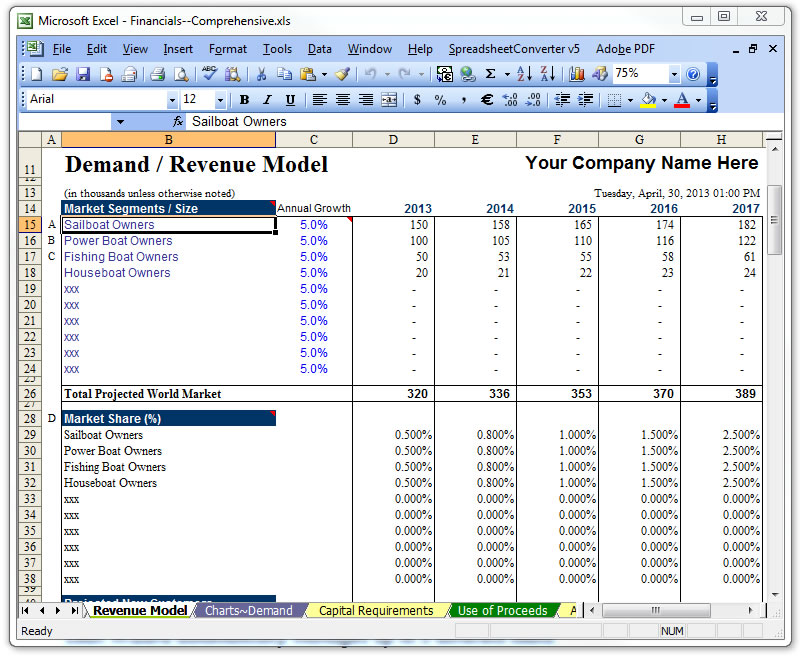Click Increase Decimal icon
Image resolution: width=800 pixels, height=656 pixels.
(x=510, y=100)
